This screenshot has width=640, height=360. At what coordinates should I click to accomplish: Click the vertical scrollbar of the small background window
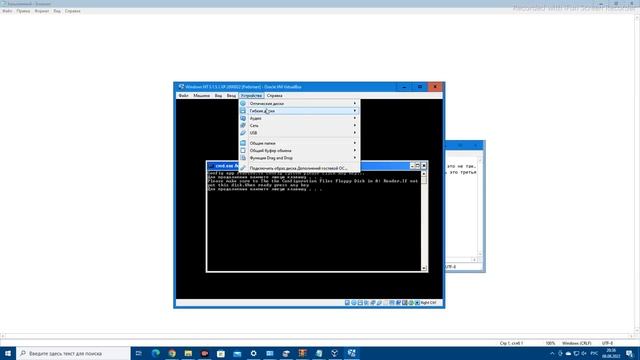coord(480,207)
